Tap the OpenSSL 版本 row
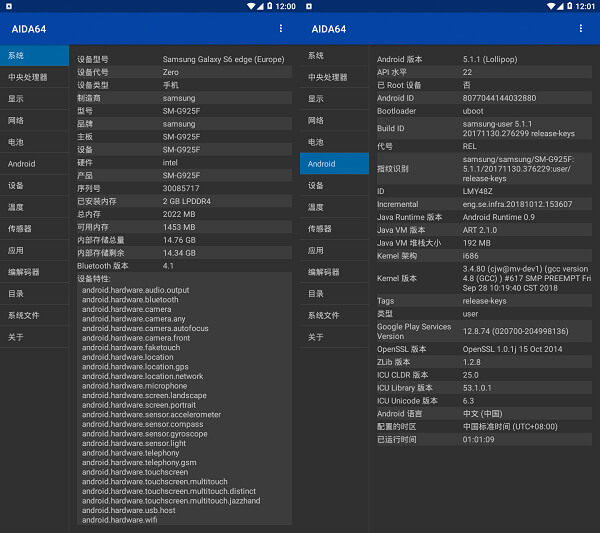 point(484,349)
